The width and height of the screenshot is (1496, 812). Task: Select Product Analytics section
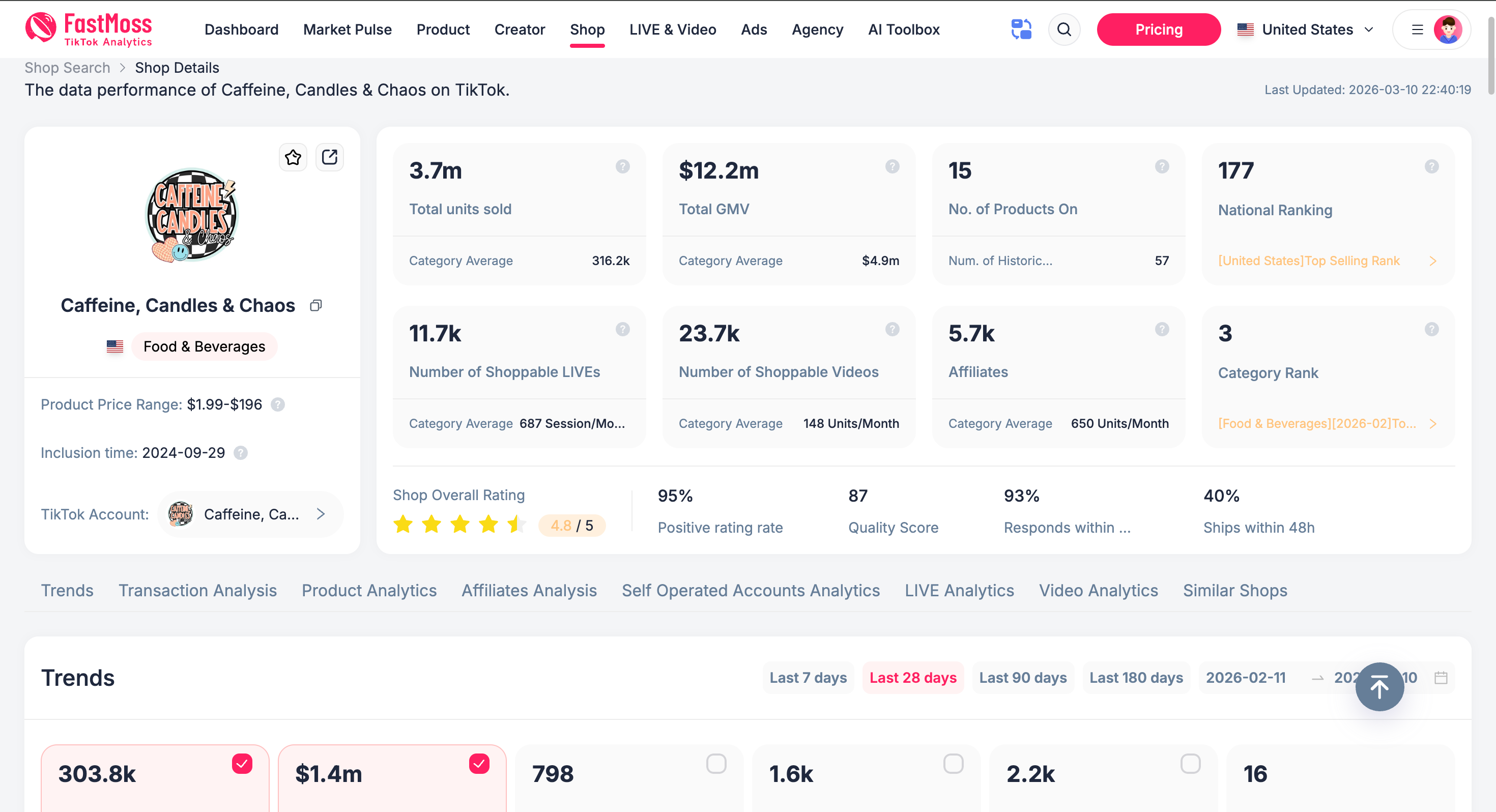pos(369,590)
